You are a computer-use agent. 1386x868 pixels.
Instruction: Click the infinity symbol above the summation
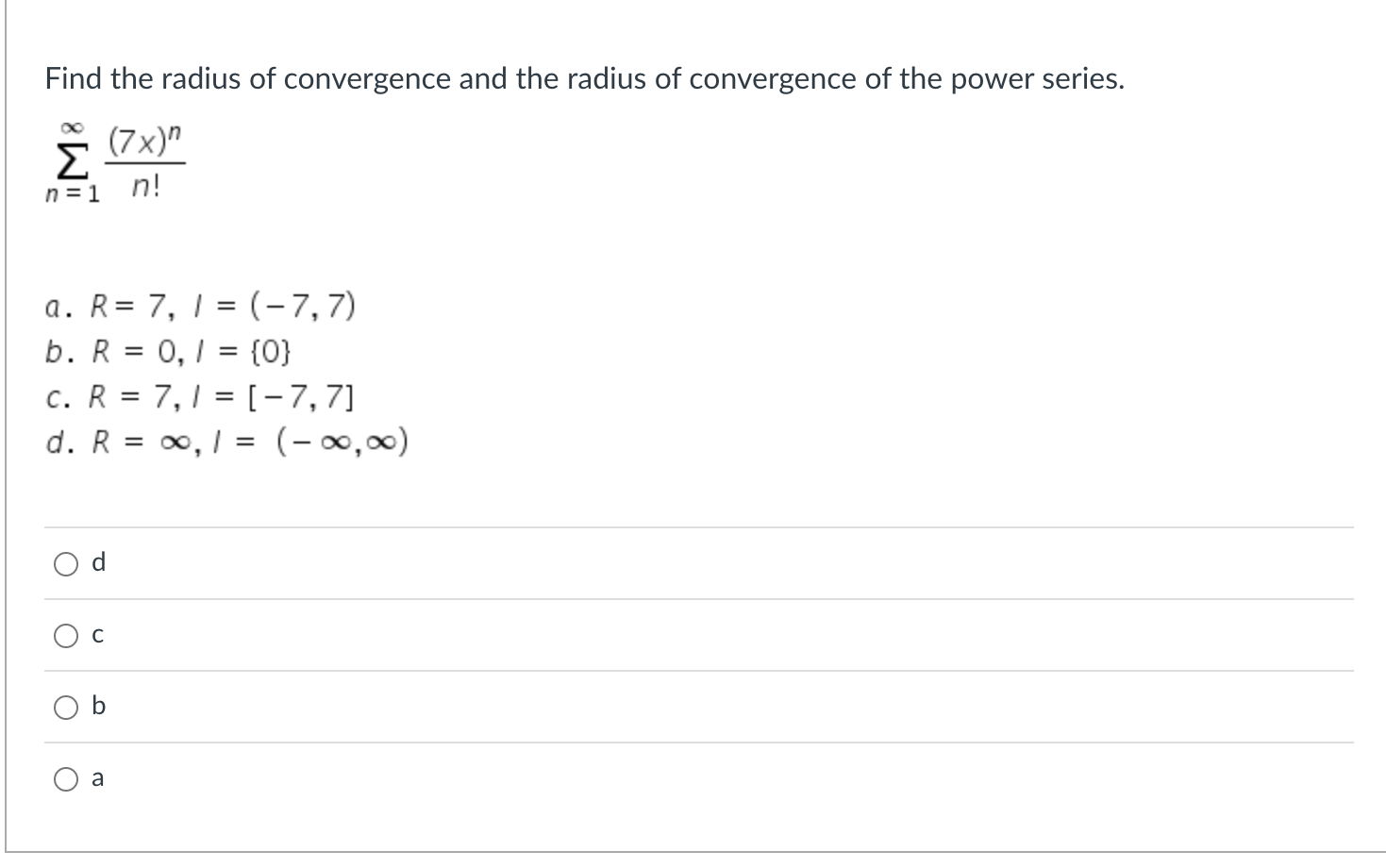[x=72, y=126]
